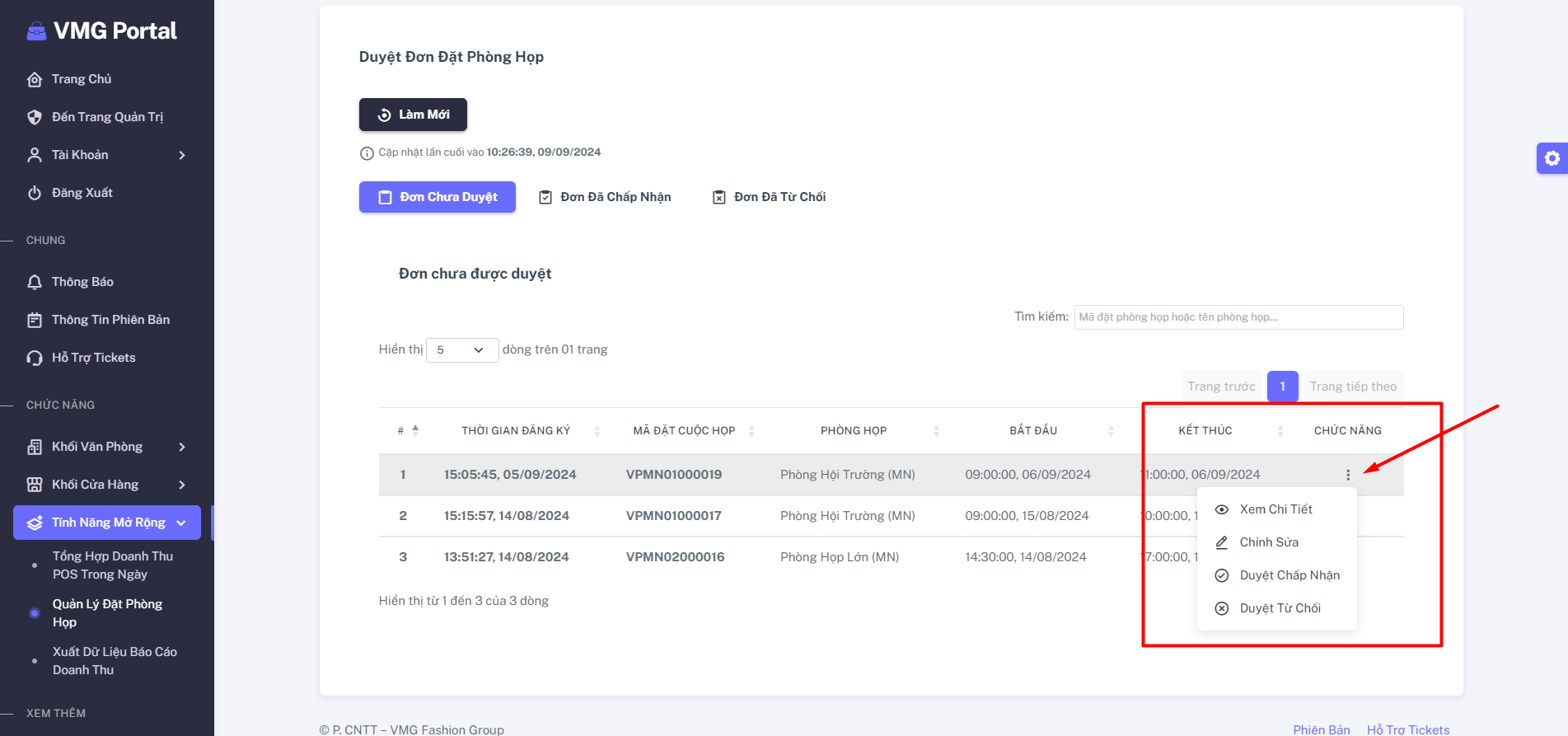Click registration time 15:05:45, 05/09/2024
This screenshot has width=1568, height=736.
510,475
